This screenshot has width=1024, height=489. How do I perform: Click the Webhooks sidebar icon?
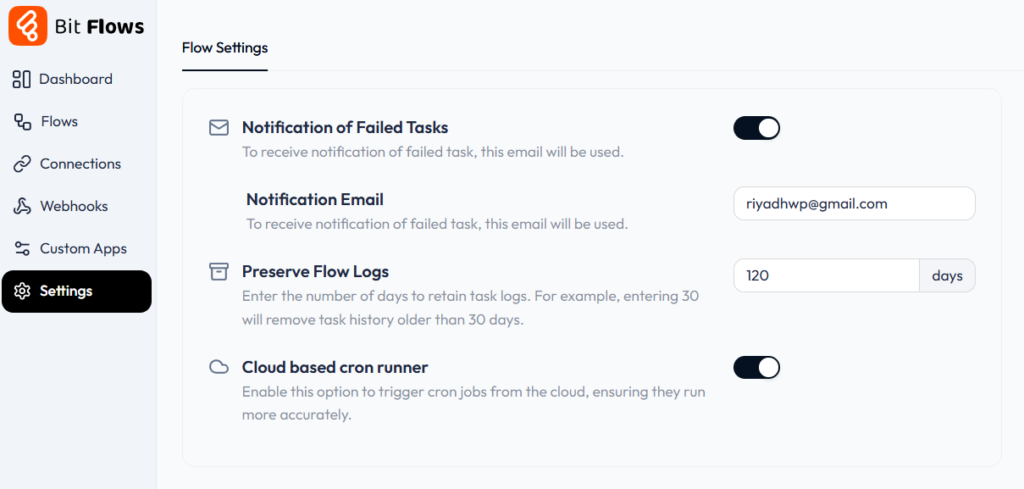(21, 207)
